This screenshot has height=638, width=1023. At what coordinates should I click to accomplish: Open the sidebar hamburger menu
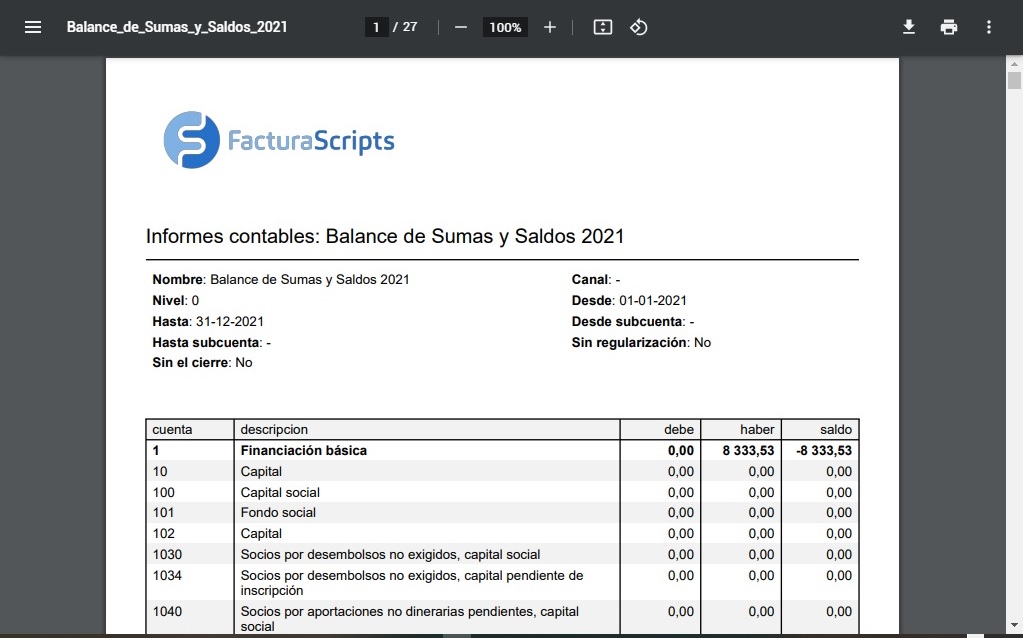[x=33, y=27]
